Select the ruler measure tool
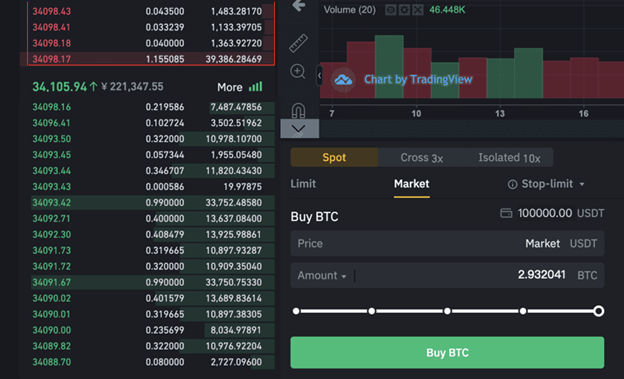 [298, 43]
